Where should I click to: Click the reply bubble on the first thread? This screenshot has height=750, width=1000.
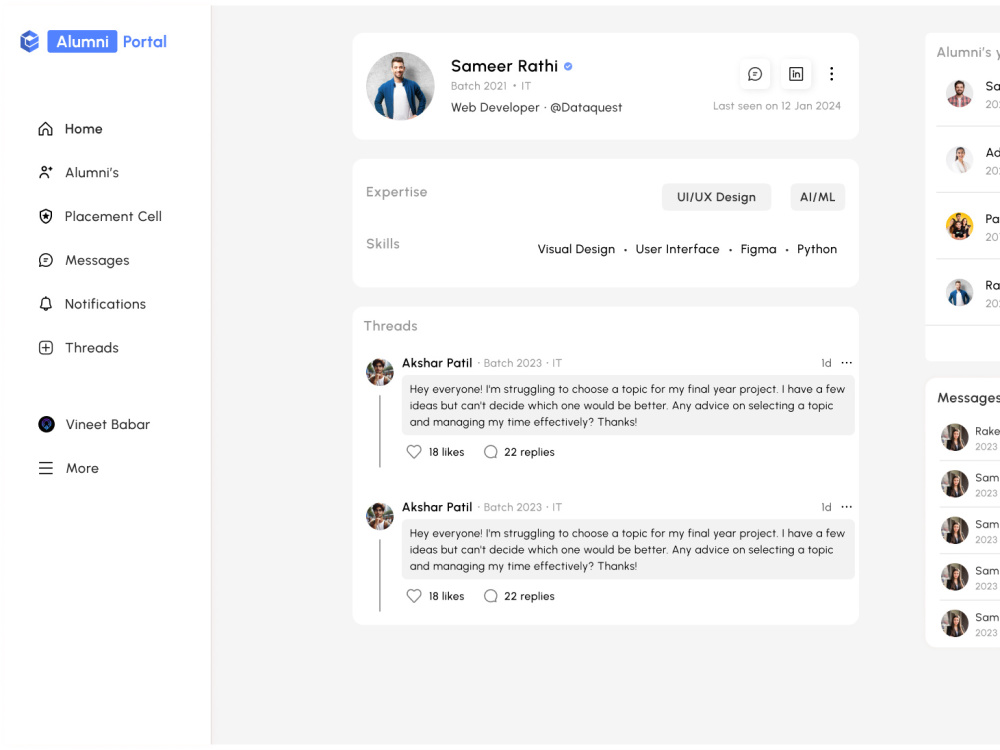click(490, 452)
